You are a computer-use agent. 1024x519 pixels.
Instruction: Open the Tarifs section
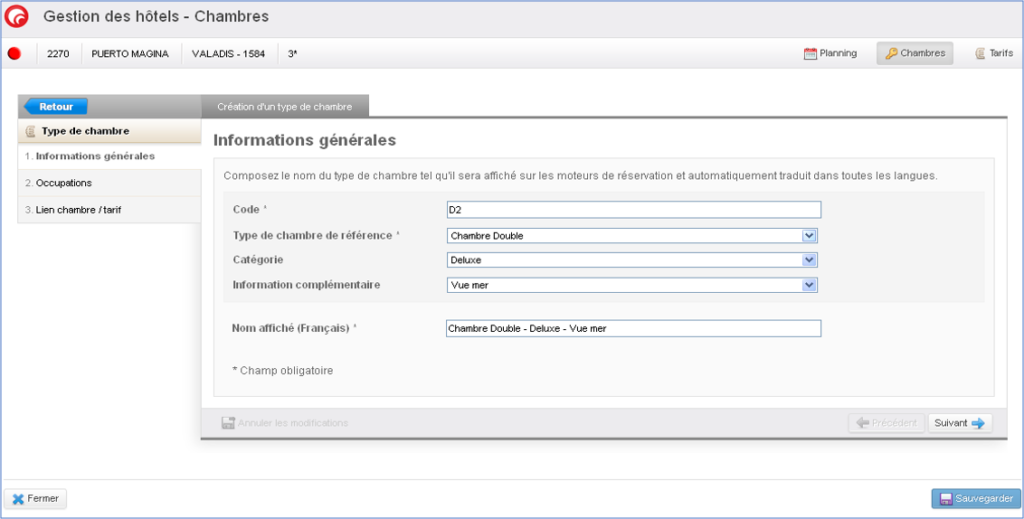993,54
